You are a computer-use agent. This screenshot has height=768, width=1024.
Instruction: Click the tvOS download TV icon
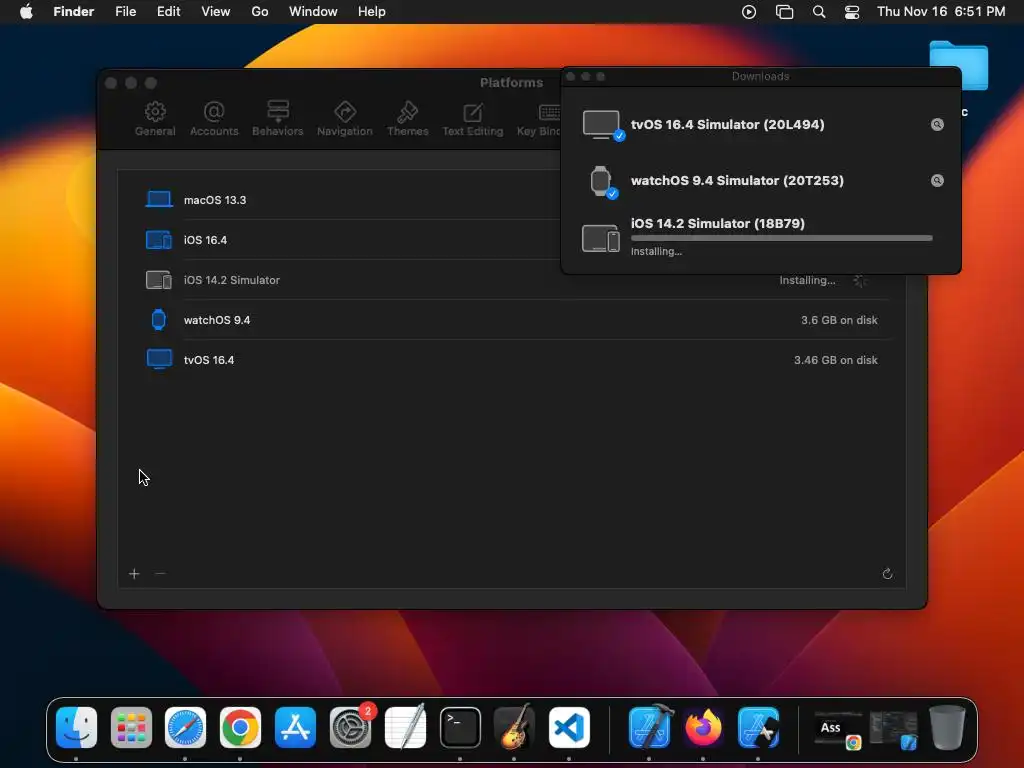[x=601, y=125]
